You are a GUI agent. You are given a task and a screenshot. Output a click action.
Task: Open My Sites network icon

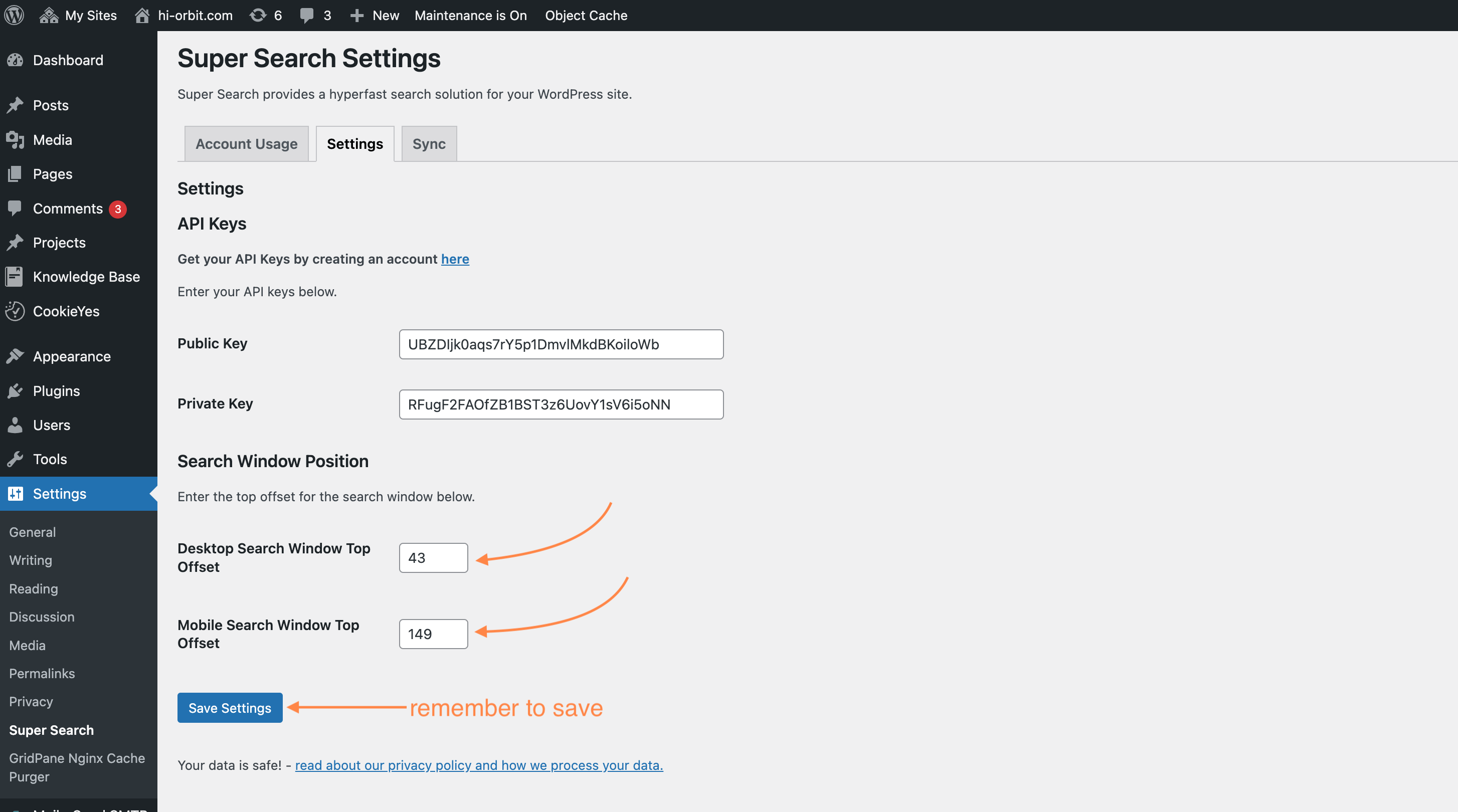pos(49,15)
